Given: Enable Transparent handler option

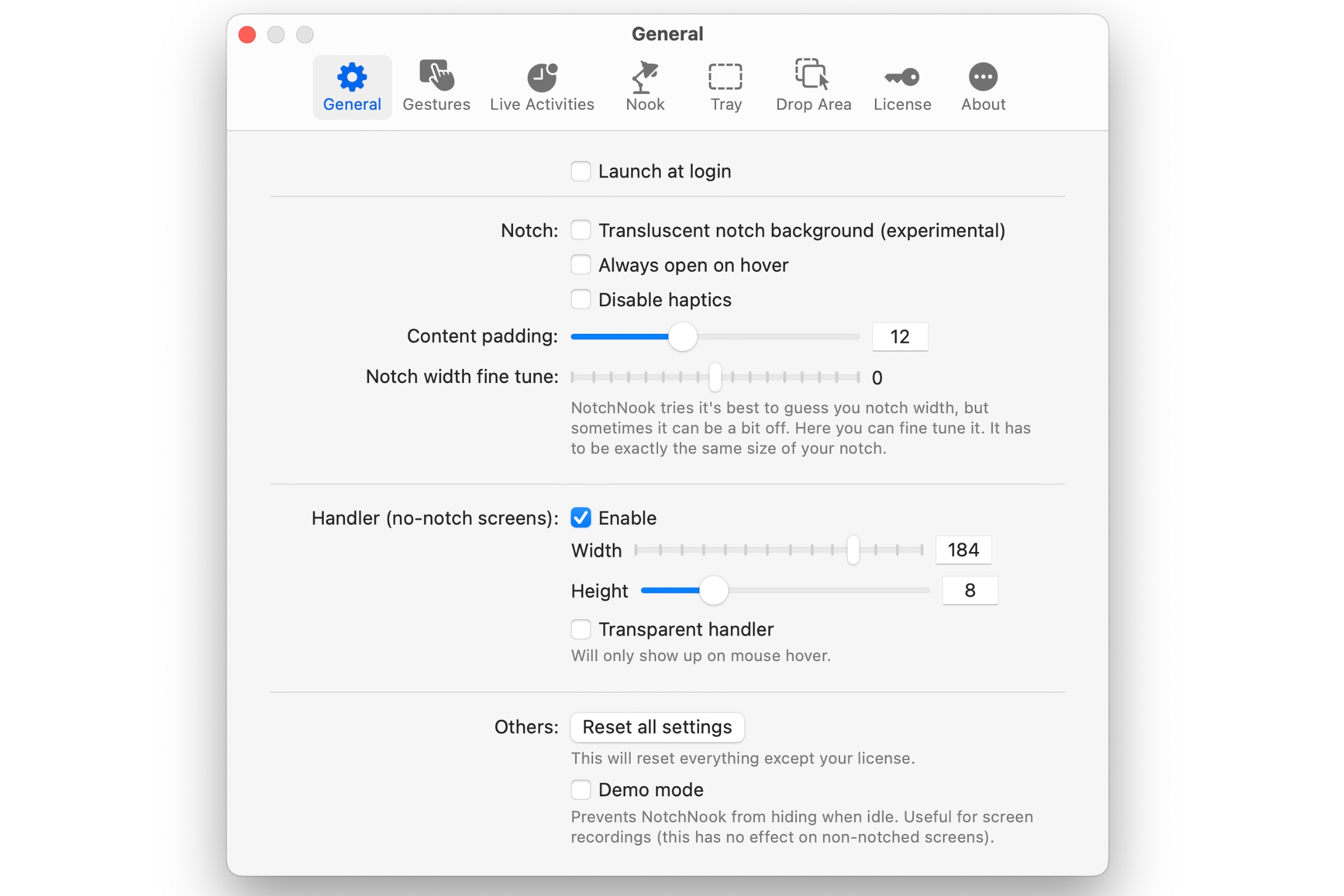Looking at the screenshot, I should [x=581, y=629].
